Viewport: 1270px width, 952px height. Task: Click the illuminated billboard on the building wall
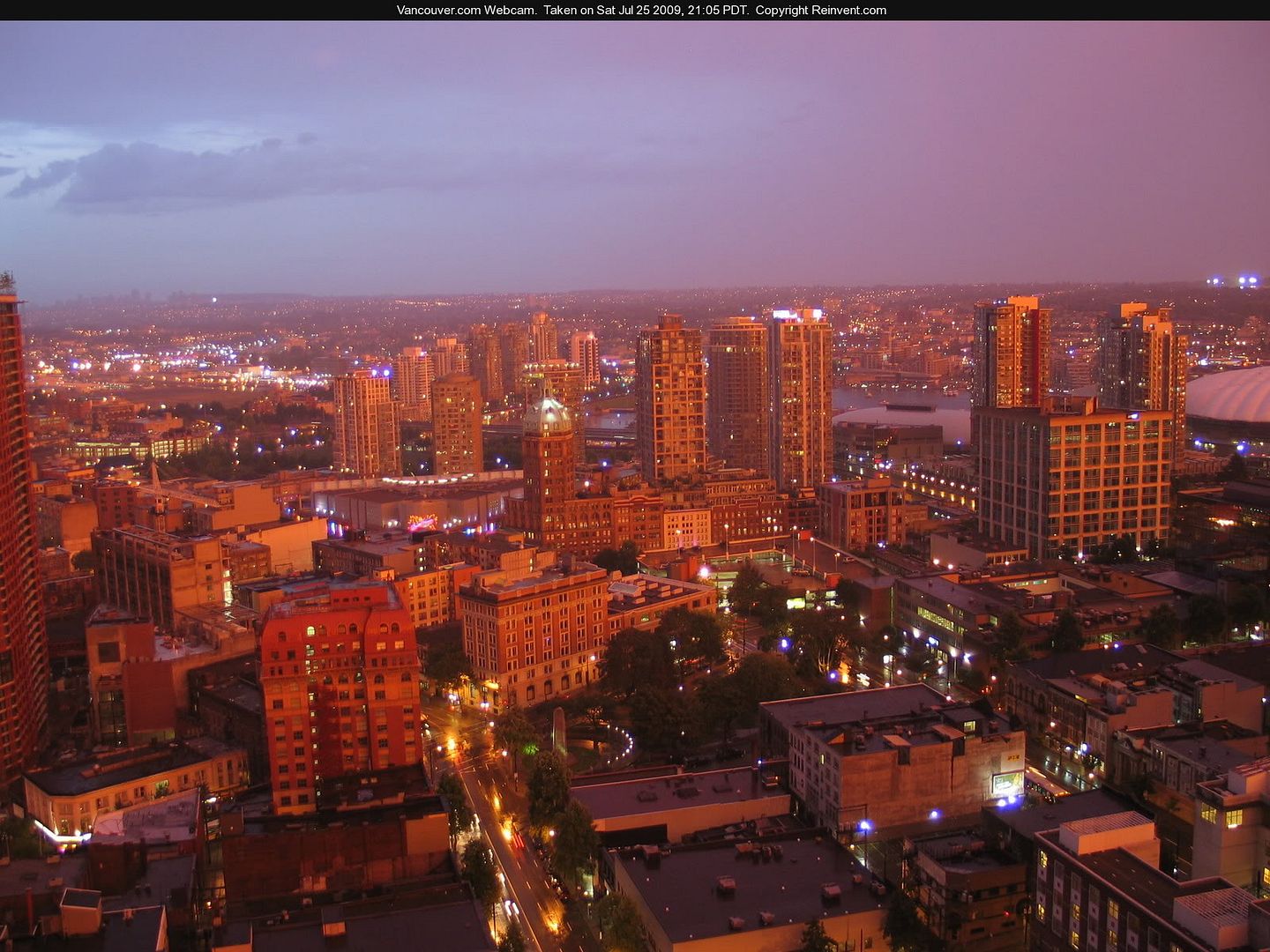click(1006, 783)
